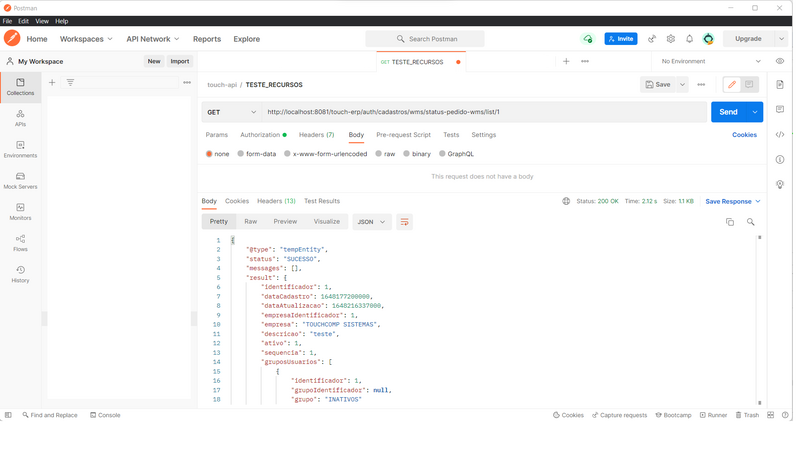Copy the response body with copy icon

[x=730, y=222]
